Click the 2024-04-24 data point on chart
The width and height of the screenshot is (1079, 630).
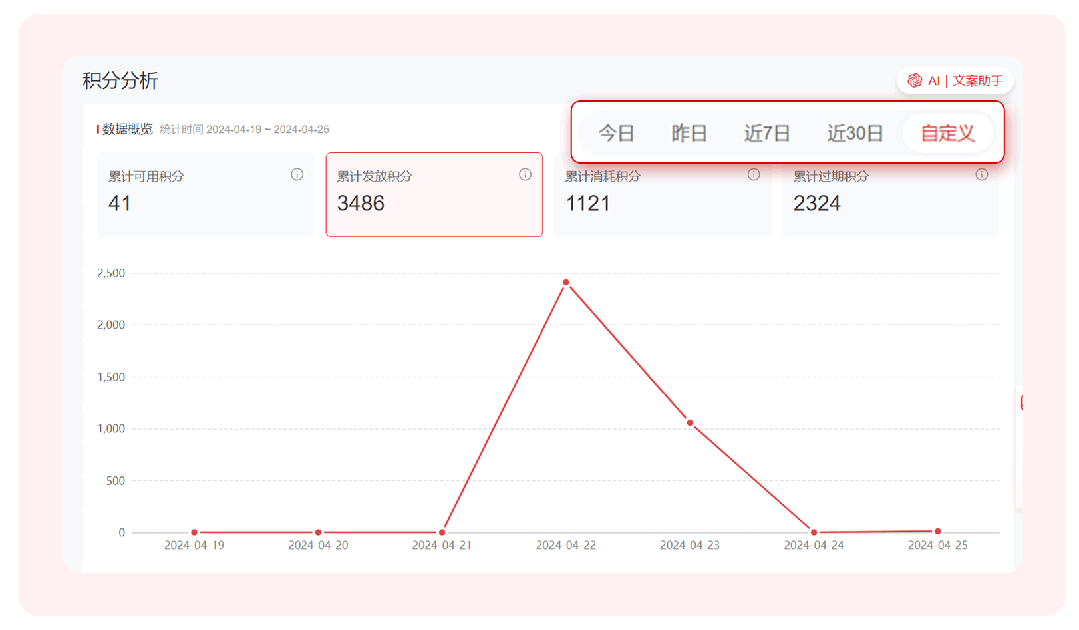pyautogui.click(x=814, y=533)
